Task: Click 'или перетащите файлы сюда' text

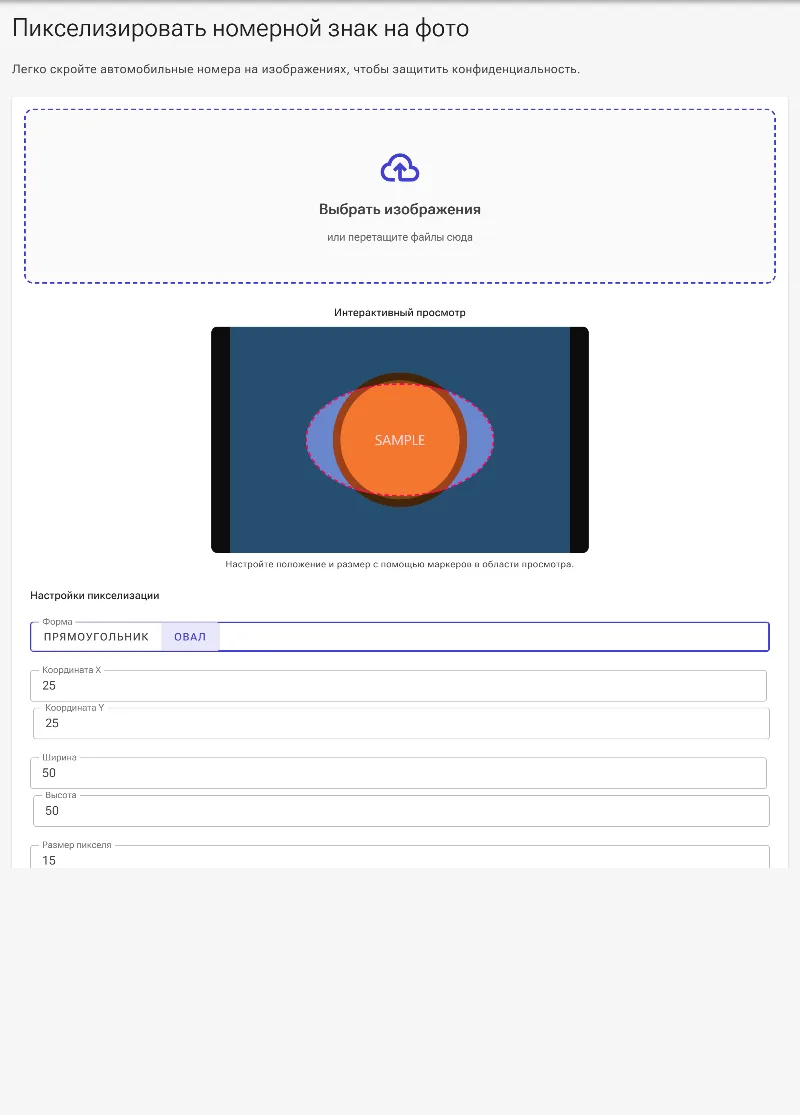Action: click(x=400, y=237)
